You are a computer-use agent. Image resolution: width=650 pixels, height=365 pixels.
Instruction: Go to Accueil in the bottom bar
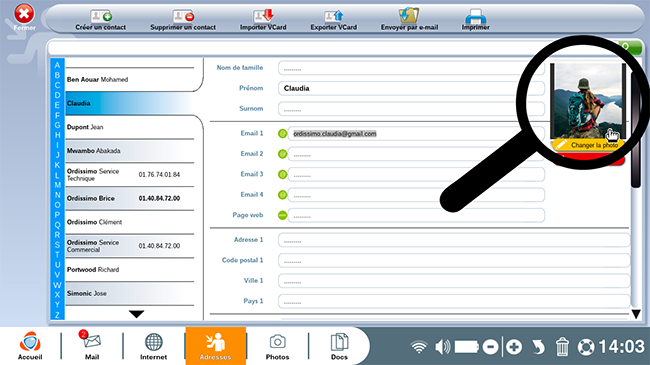tap(30, 346)
